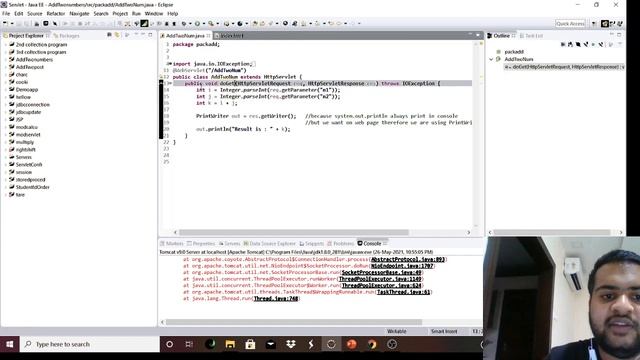Select the Servers project
This screenshot has height=360, width=640.
click(x=23, y=157)
